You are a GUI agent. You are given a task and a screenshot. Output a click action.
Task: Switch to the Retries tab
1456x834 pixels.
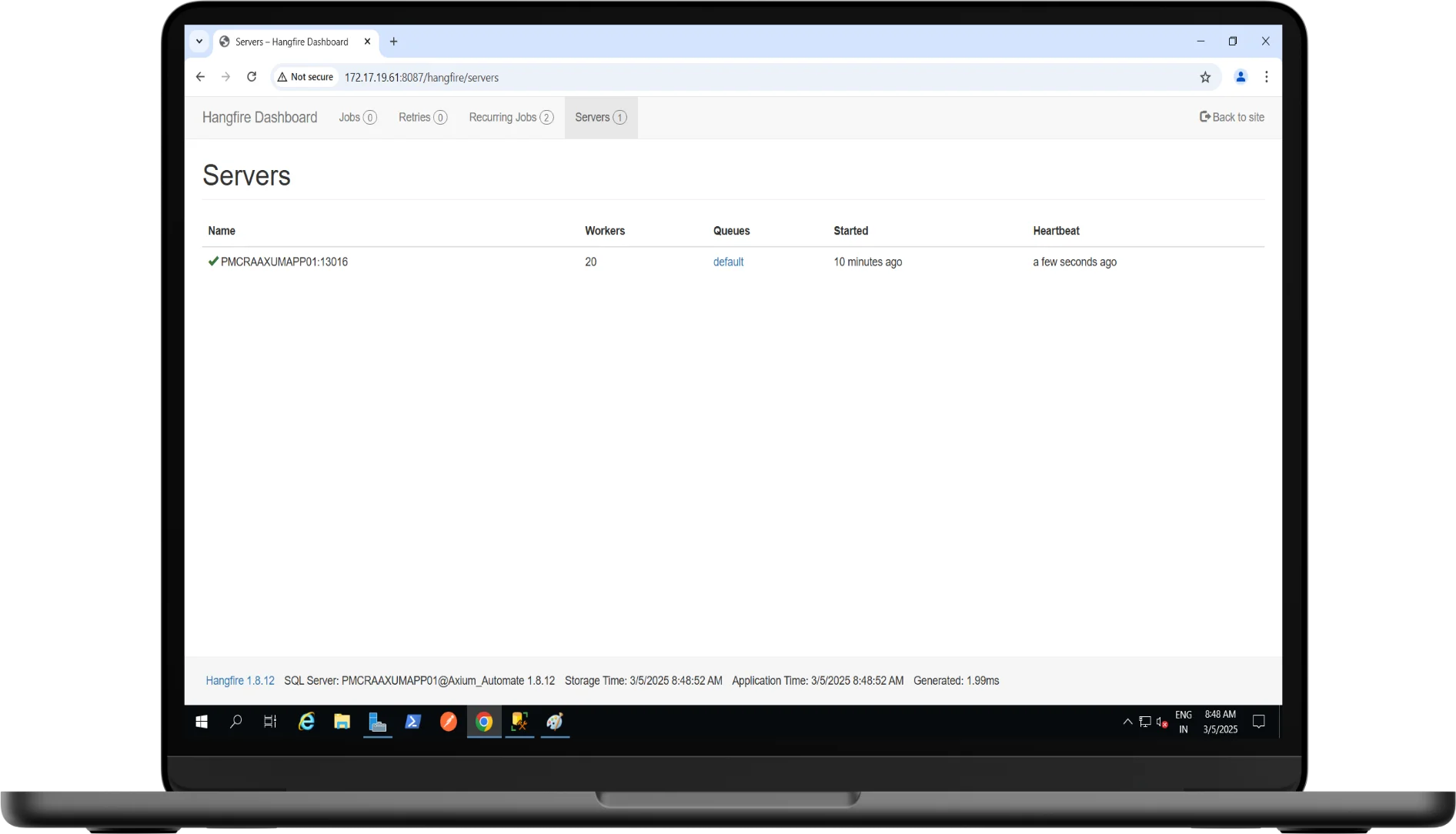422,118
